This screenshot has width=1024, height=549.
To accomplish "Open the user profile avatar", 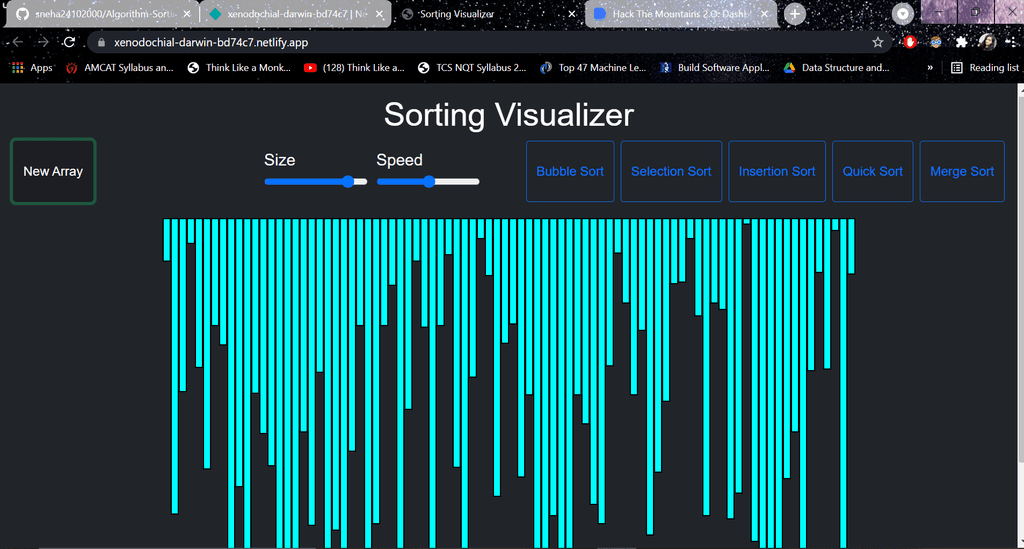I will click(987, 42).
